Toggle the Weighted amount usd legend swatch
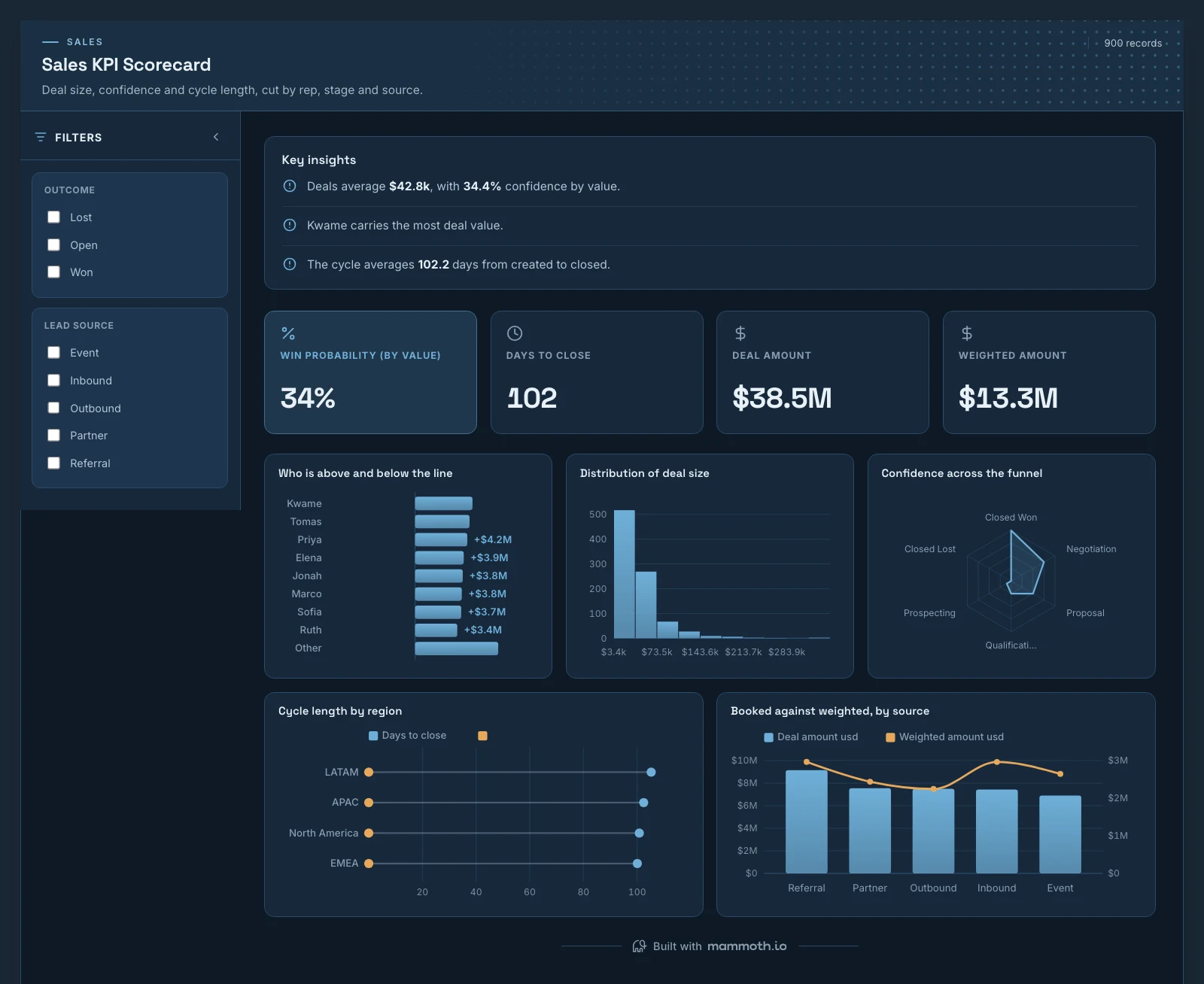Image resolution: width=1204 pixels, height=984 pixels. point(890,737)
